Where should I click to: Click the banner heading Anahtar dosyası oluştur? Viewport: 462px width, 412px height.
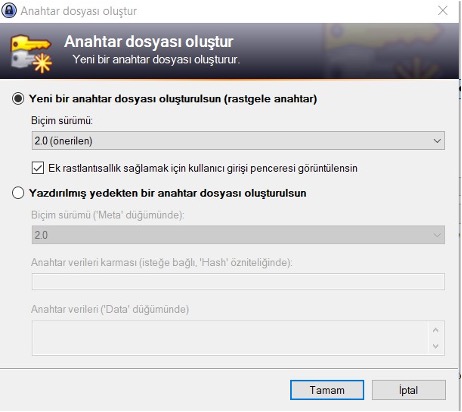point(149,42)
